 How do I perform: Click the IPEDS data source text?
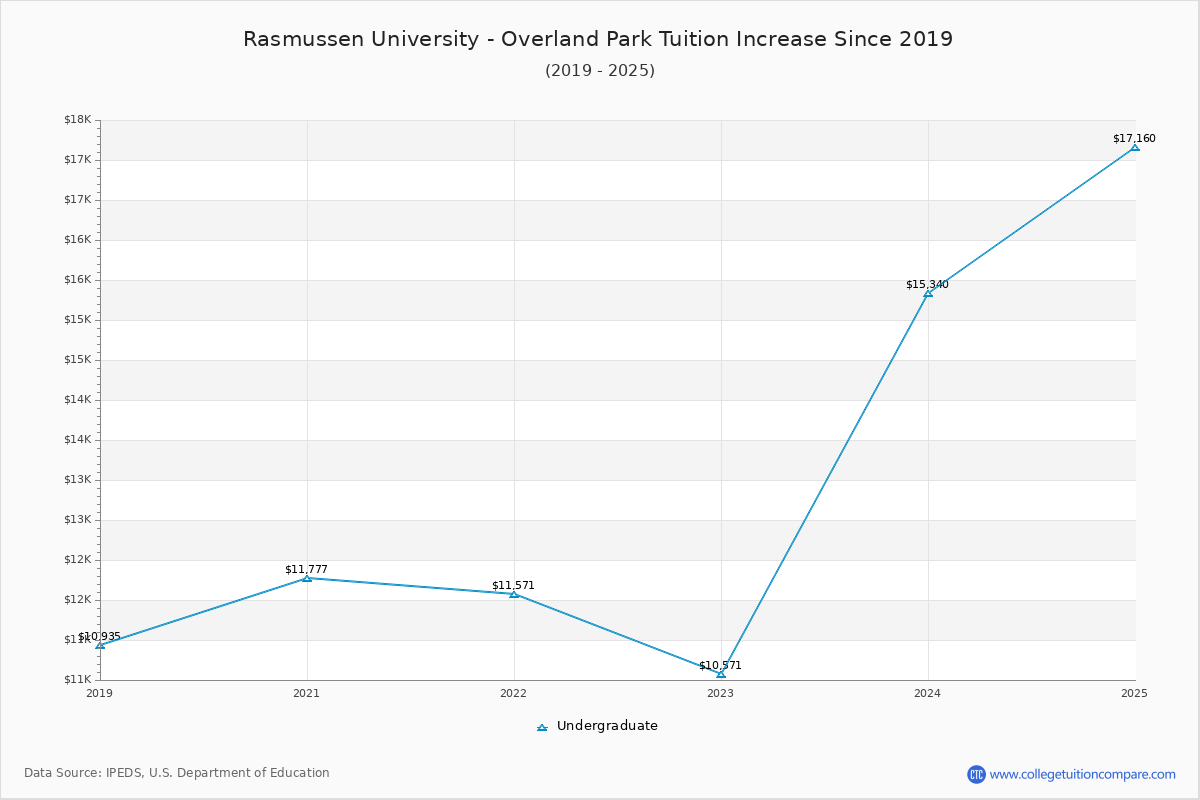177,773
